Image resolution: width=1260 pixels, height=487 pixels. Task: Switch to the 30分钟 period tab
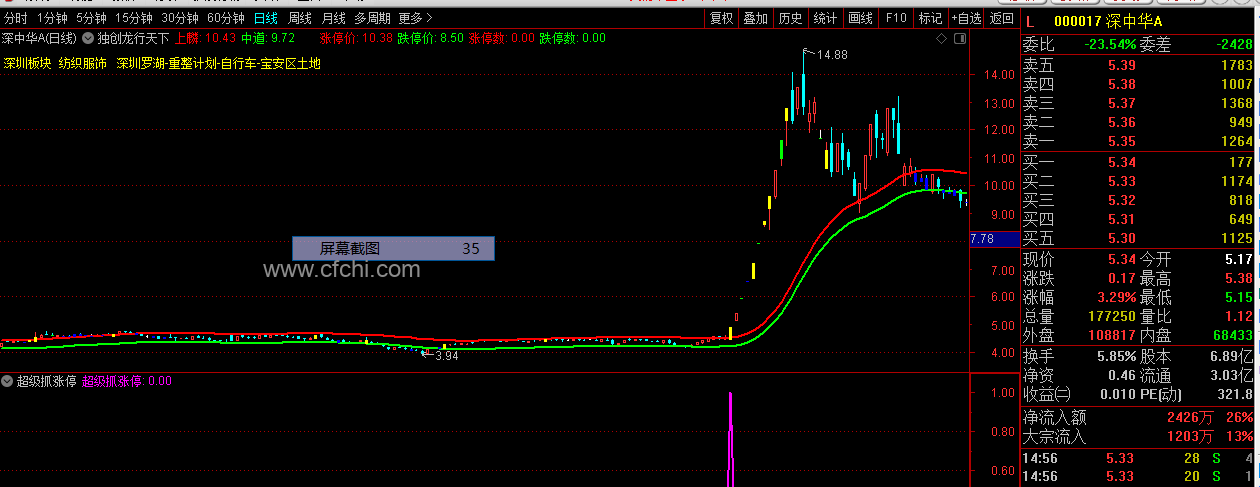180,18
